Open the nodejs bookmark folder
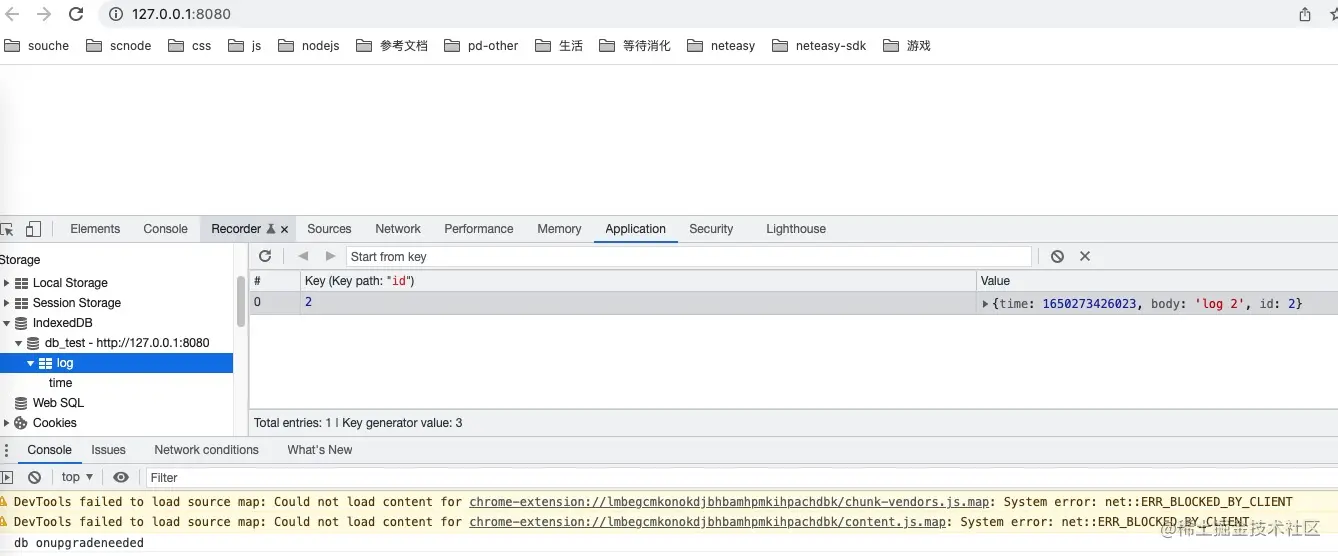 [309, 46]
